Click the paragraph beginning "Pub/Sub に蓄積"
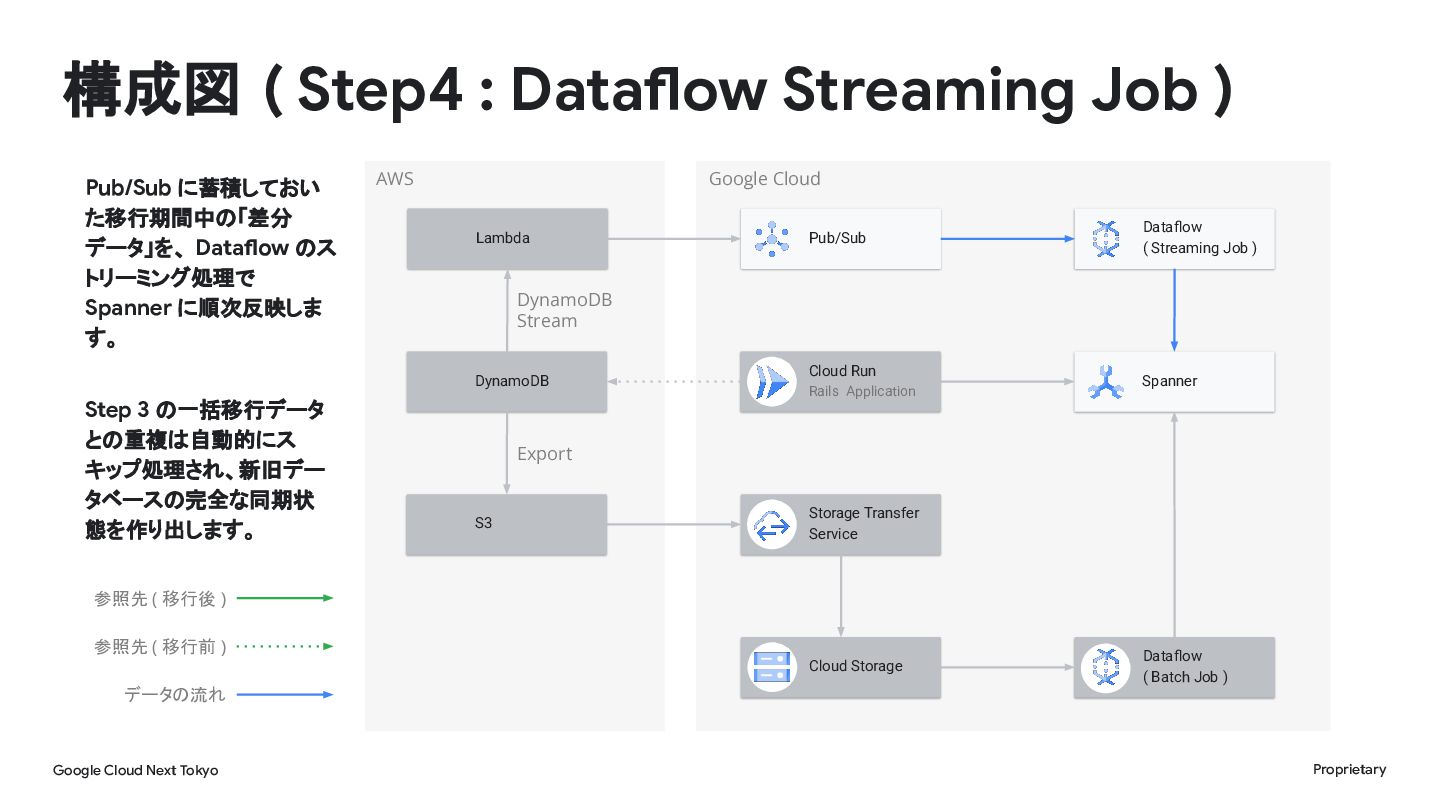Viewport: 1440px width, 810px height. 210,263
